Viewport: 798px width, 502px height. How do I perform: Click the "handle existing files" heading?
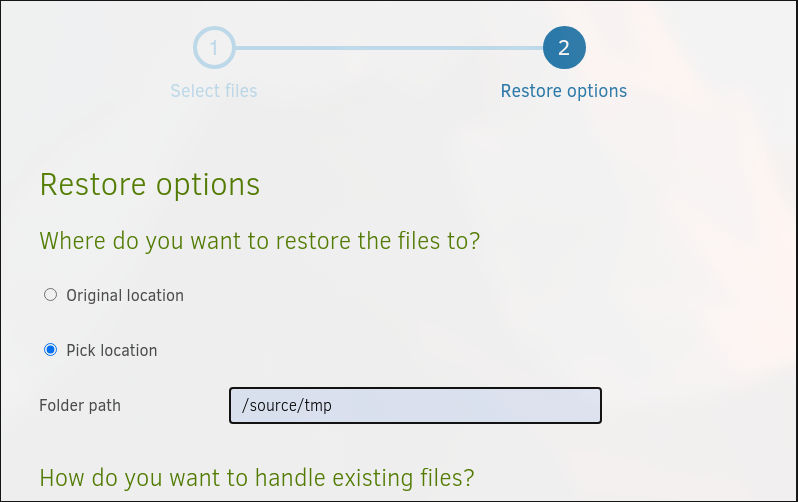click(256, 476)
